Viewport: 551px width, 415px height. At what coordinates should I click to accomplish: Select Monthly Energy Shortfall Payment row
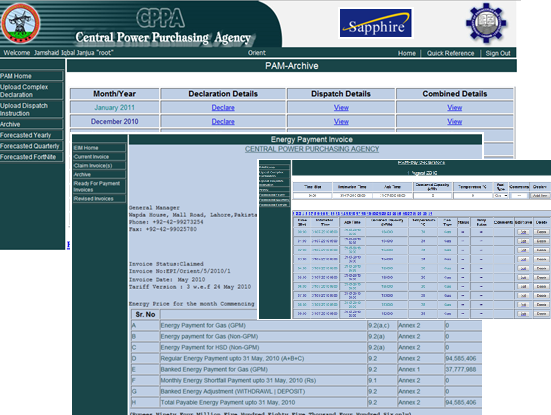(306, 380)
